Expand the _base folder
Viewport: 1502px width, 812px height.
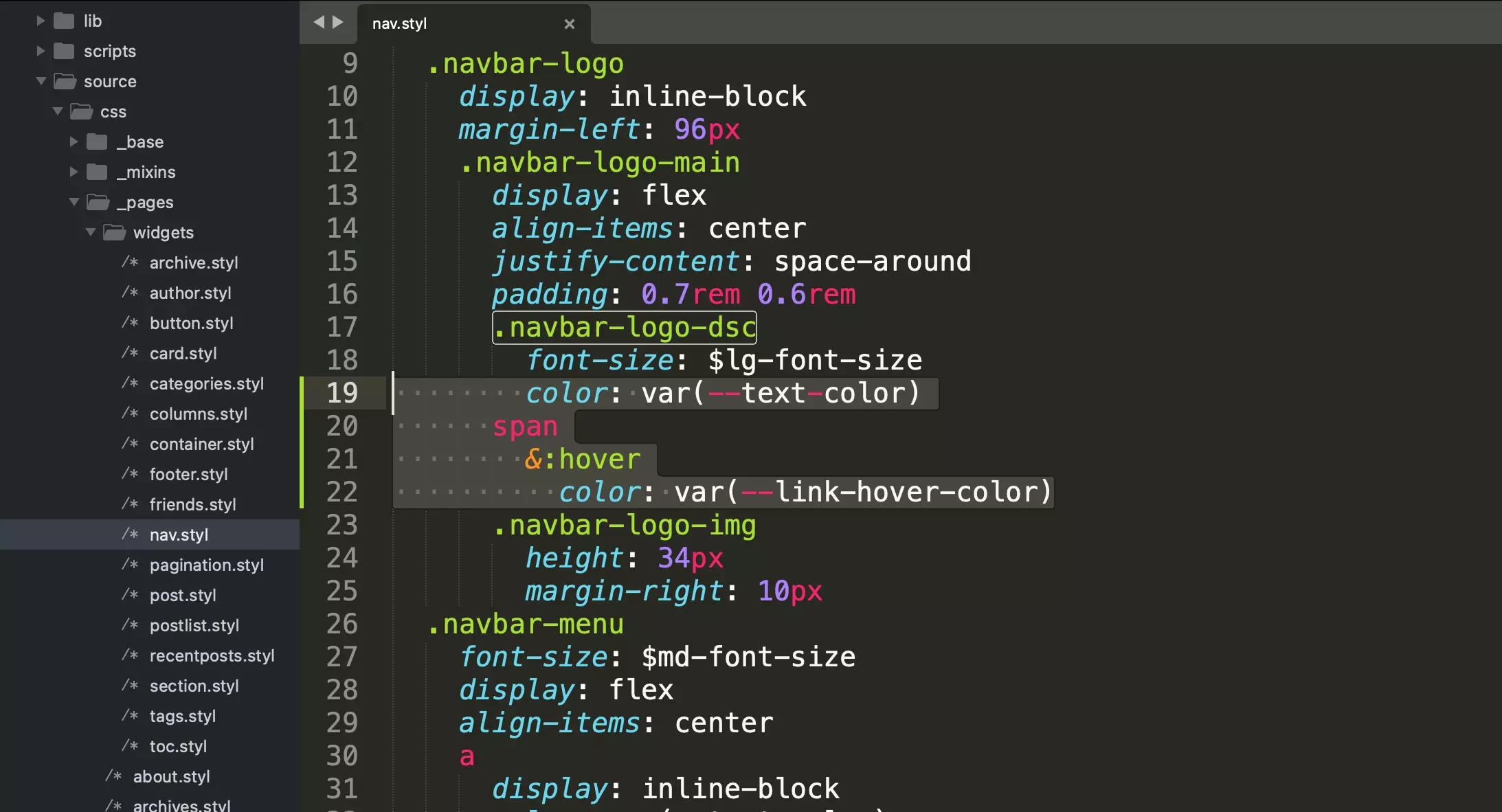click(x=74, y=142)
